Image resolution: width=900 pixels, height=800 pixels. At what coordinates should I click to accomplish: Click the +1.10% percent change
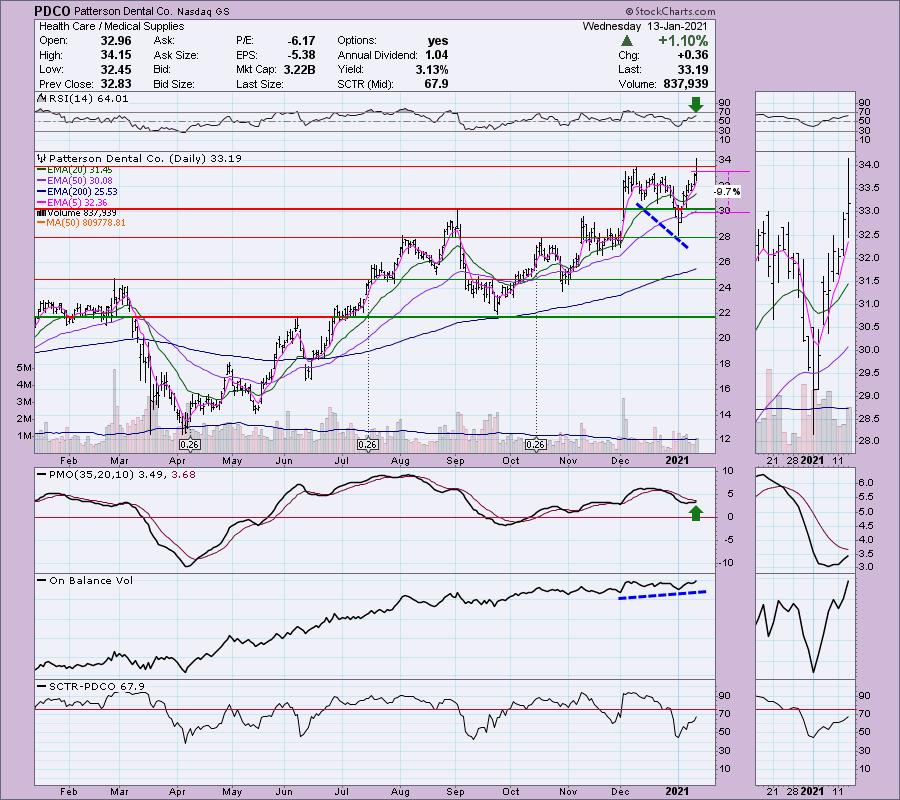click(x=683, y=41)
